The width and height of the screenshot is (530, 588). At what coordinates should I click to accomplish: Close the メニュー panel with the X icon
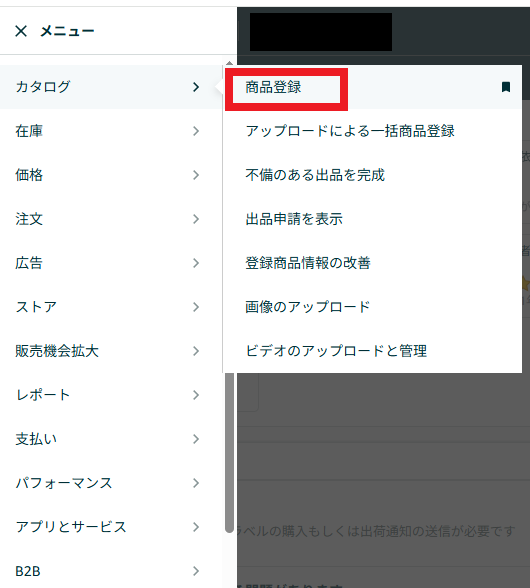tap(21, 31)
